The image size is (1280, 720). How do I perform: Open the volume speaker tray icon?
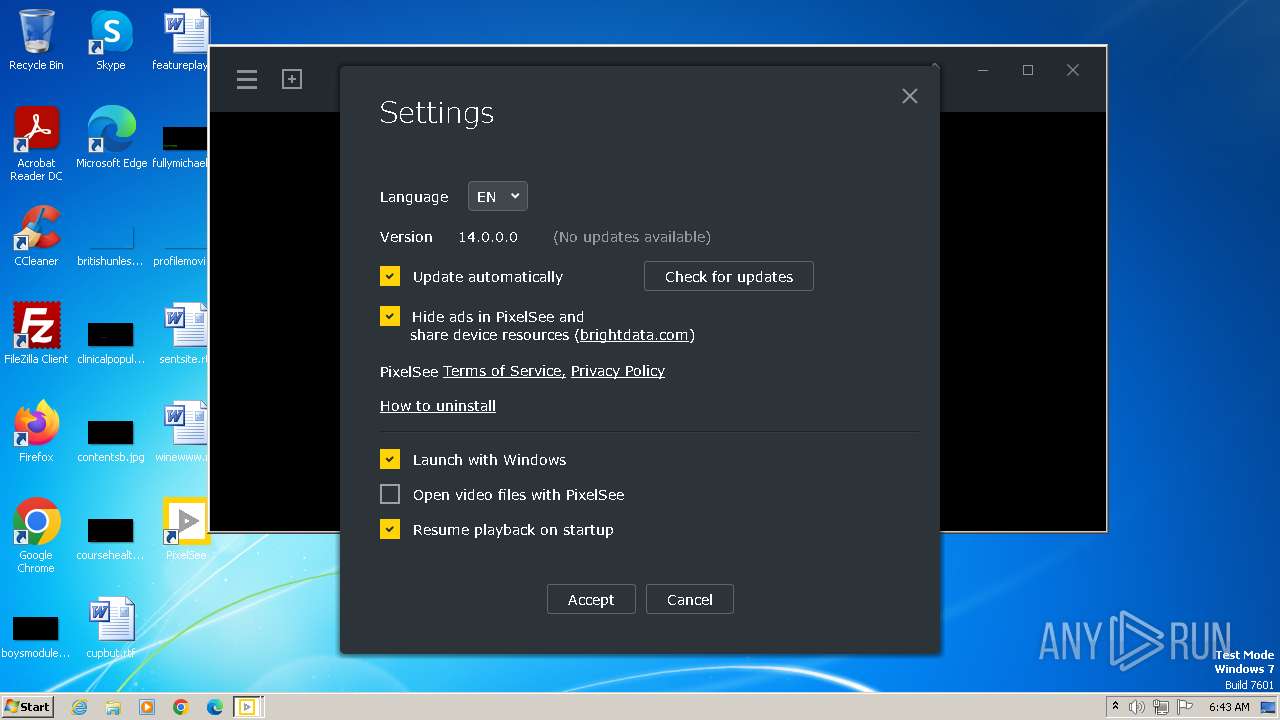(x=1137, y=707)
